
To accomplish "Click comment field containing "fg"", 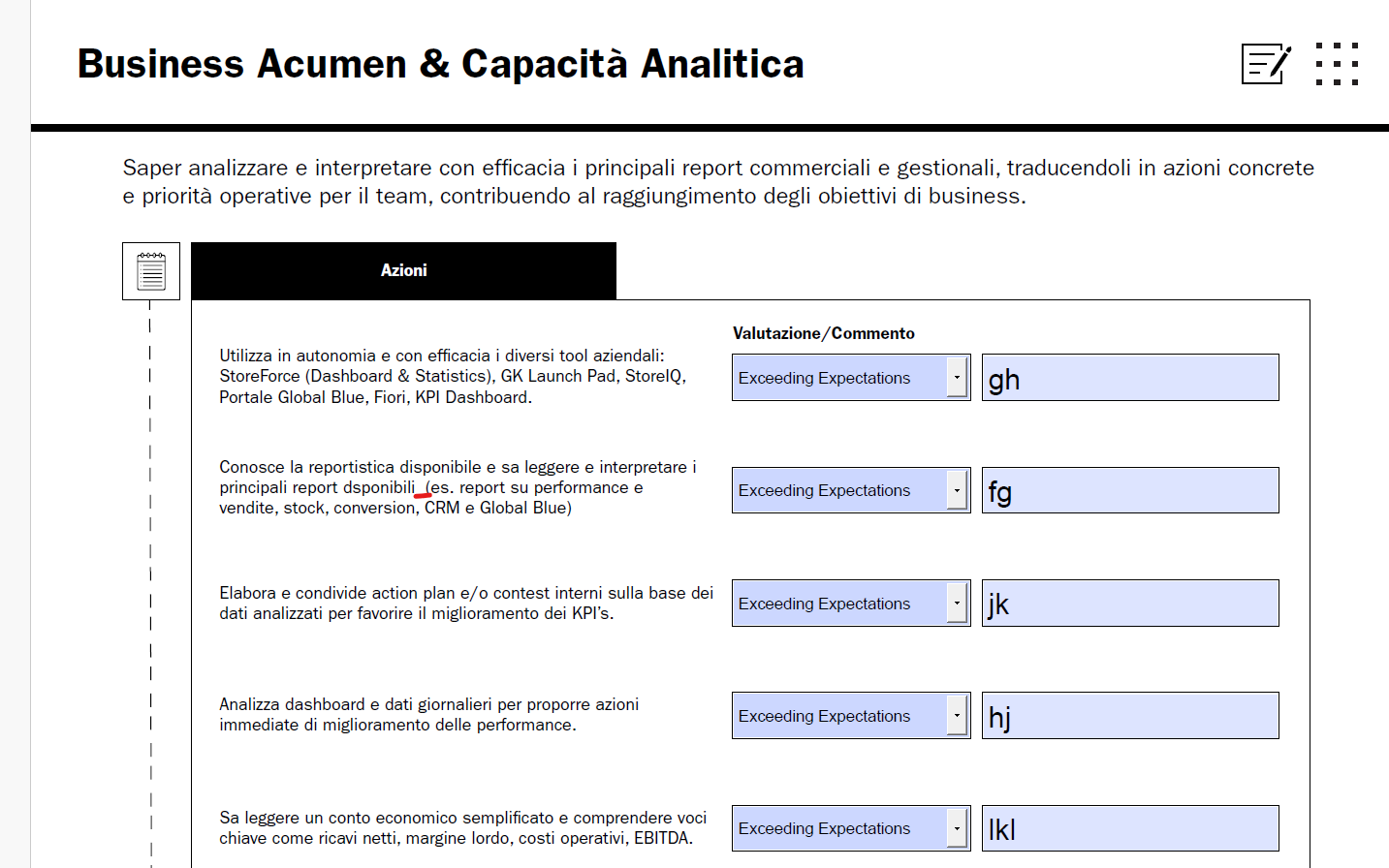I will pos(1130,490).
